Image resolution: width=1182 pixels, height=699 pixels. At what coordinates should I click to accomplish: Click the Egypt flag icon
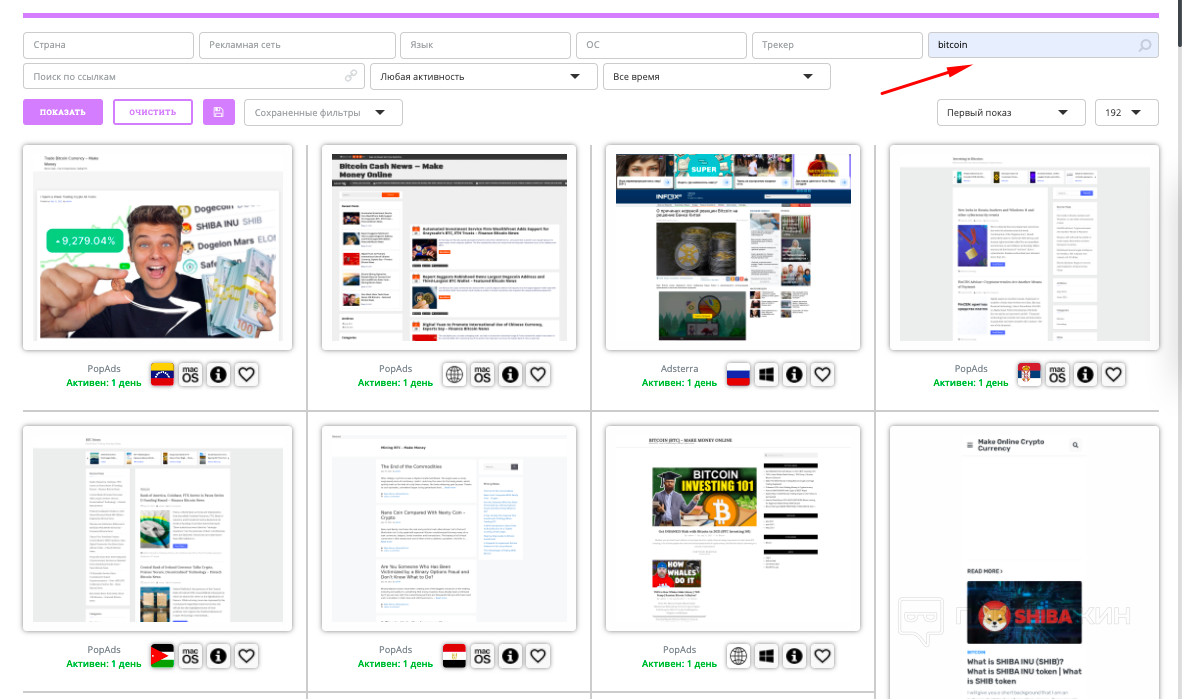click(454, 656)
